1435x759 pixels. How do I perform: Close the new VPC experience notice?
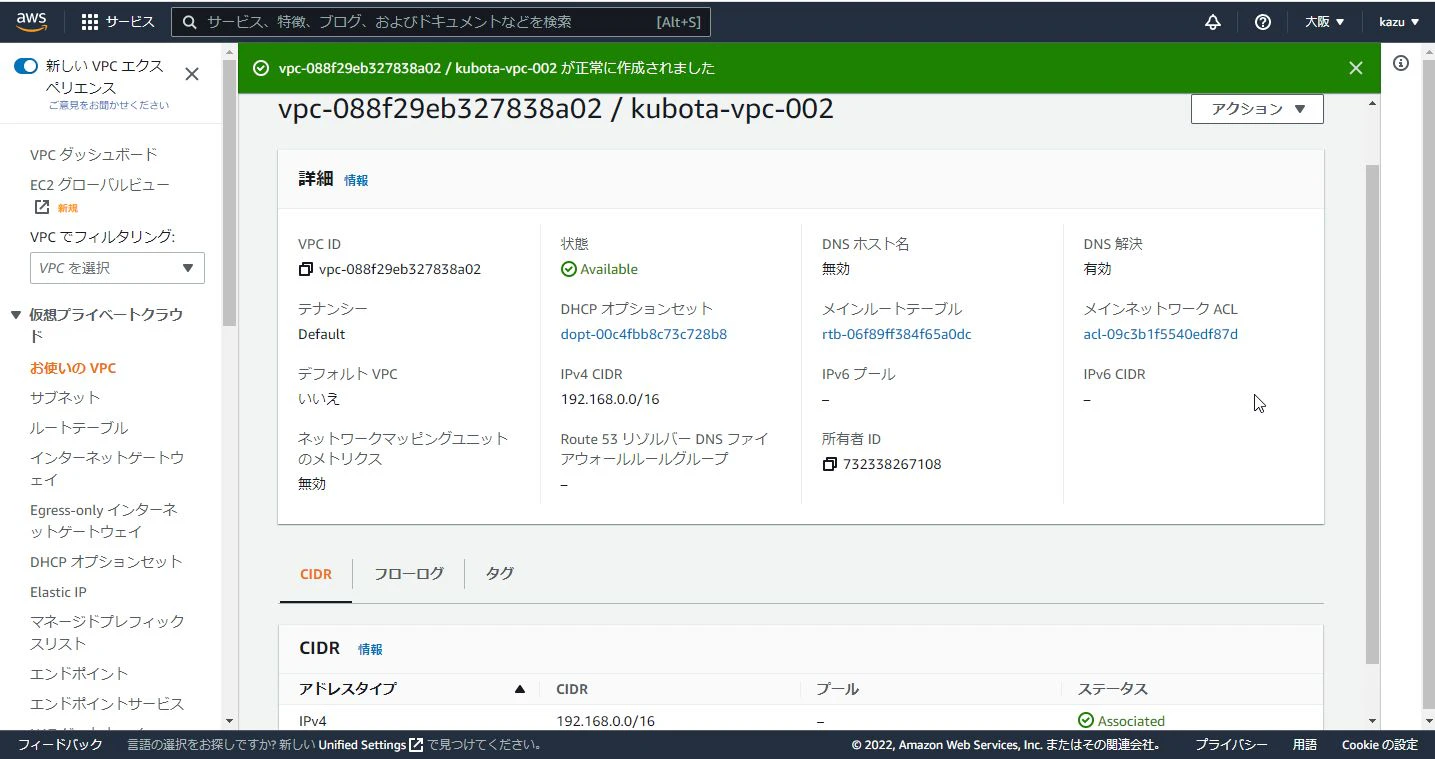(x=192, y=74)
